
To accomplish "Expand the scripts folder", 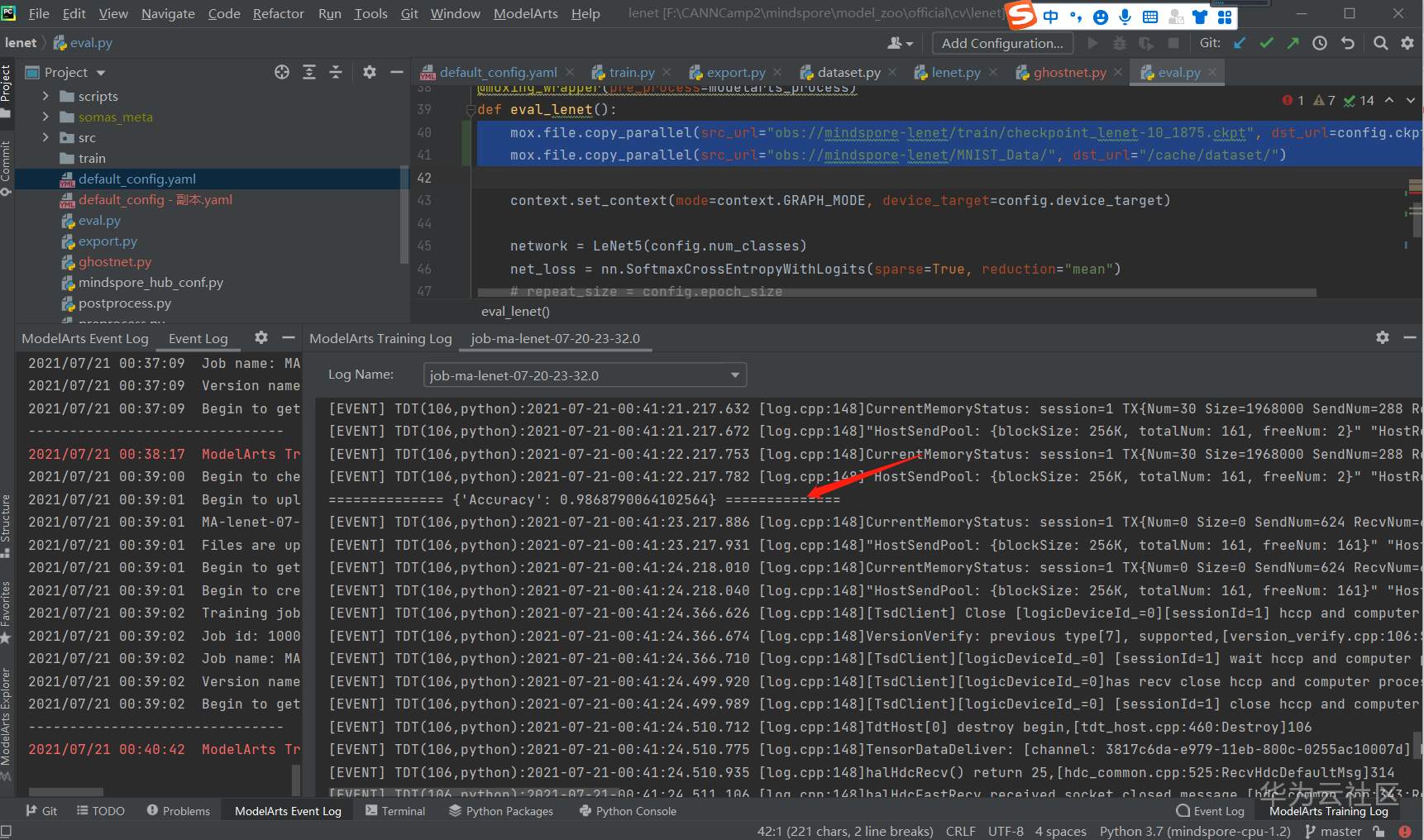I will (x=45, y=97).
